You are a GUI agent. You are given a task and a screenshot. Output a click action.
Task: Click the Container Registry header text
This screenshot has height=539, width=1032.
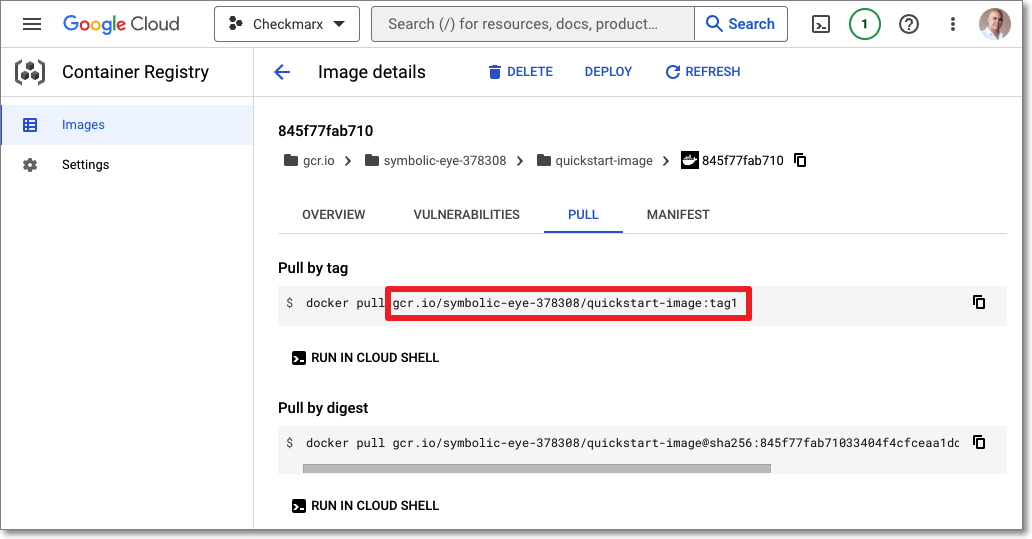(136, 72)
